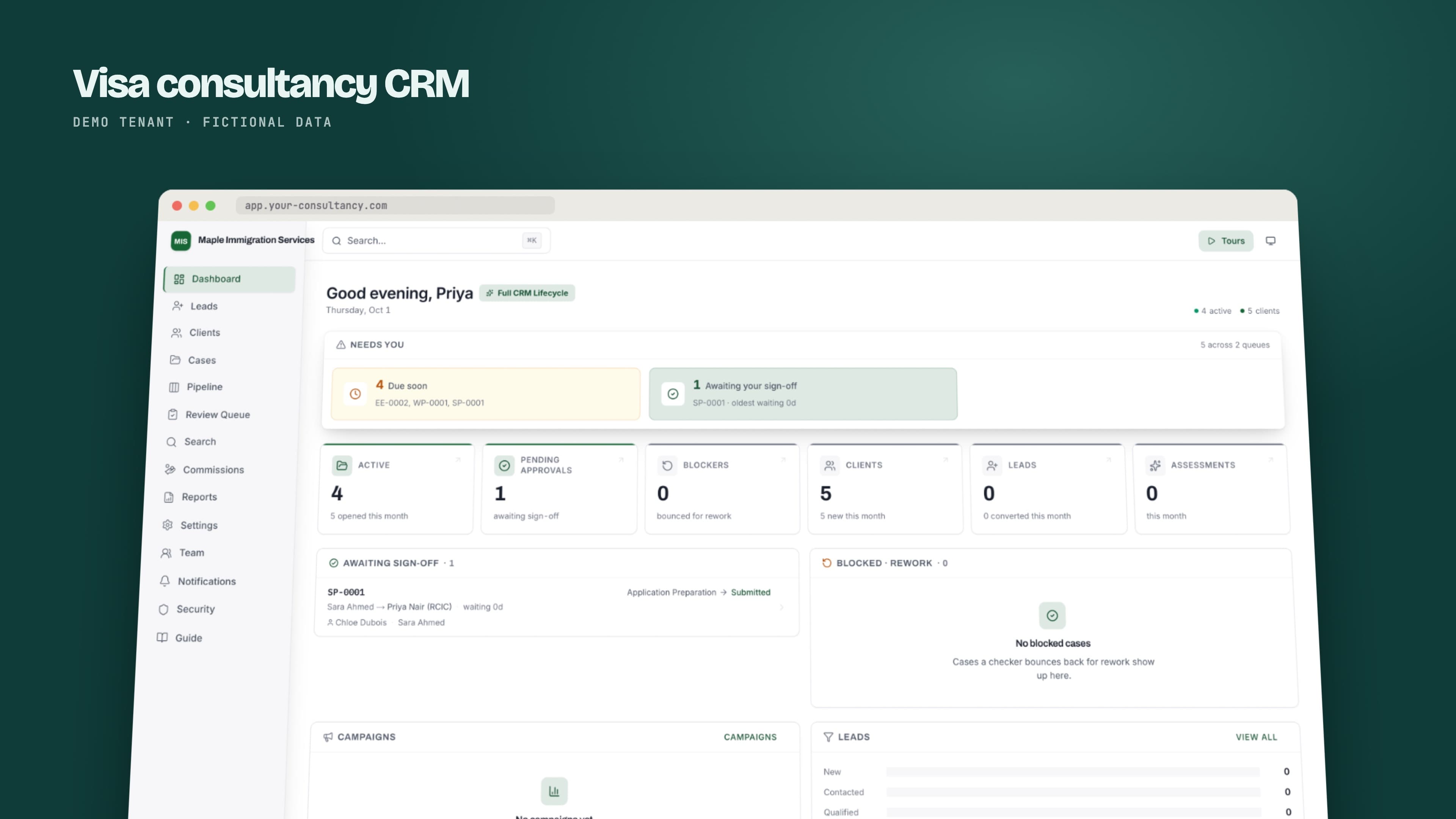
Task: Open the SP-0001 case row
Action: tap(557, 607)
